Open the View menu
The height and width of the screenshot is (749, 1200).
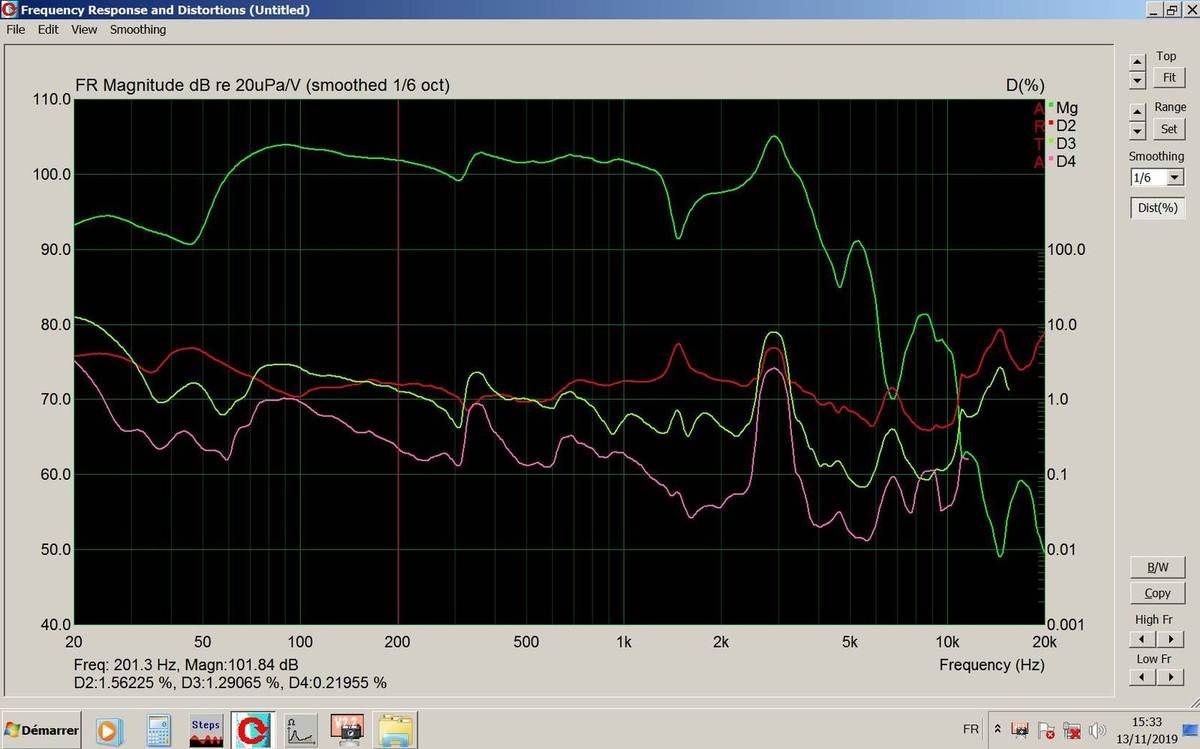pyautogui.click(x=84, y=30)
